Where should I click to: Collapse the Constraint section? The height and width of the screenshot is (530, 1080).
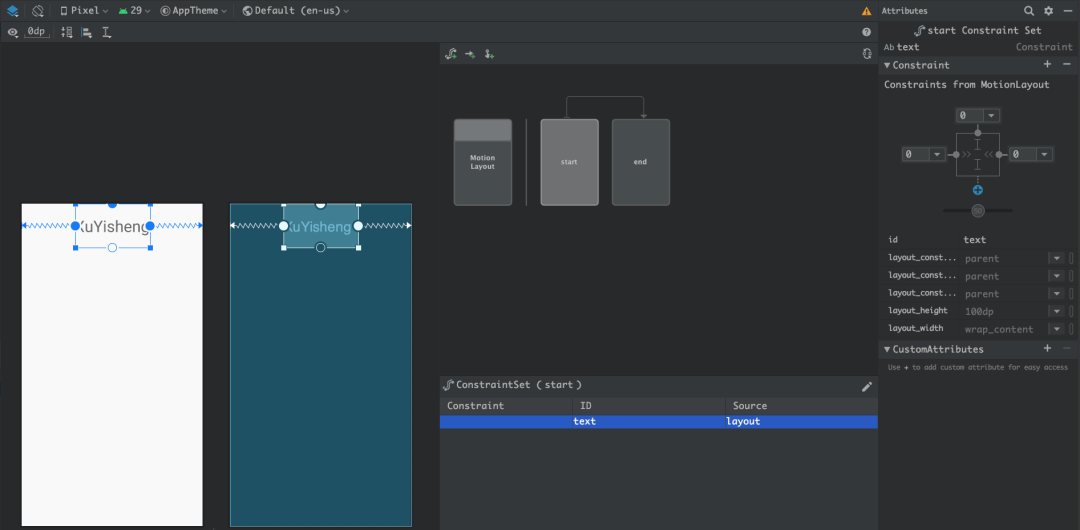pyautogui.click(x=887, y=65)
